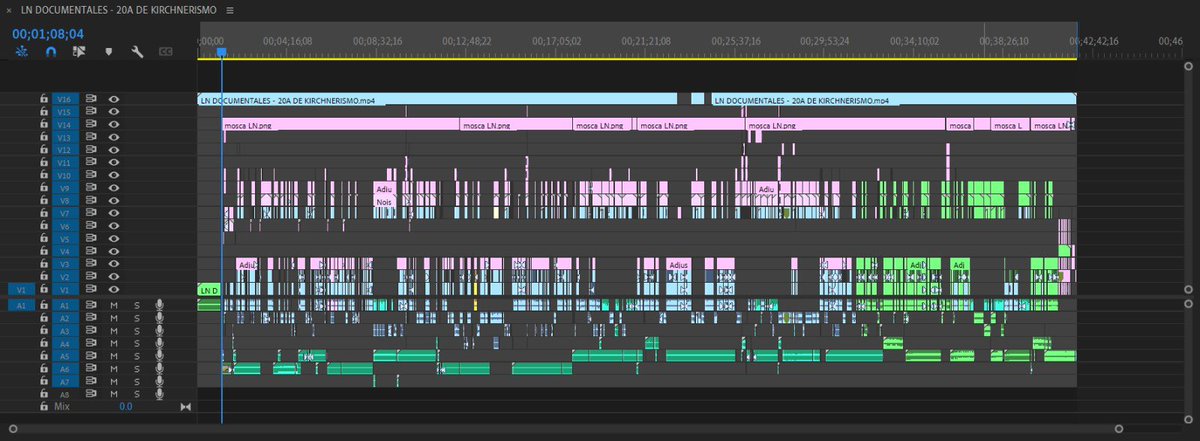Viewport: 1200px width, 441px height.
Task: Hide track V16 with eye icon
Action: (x=114, y=99)
